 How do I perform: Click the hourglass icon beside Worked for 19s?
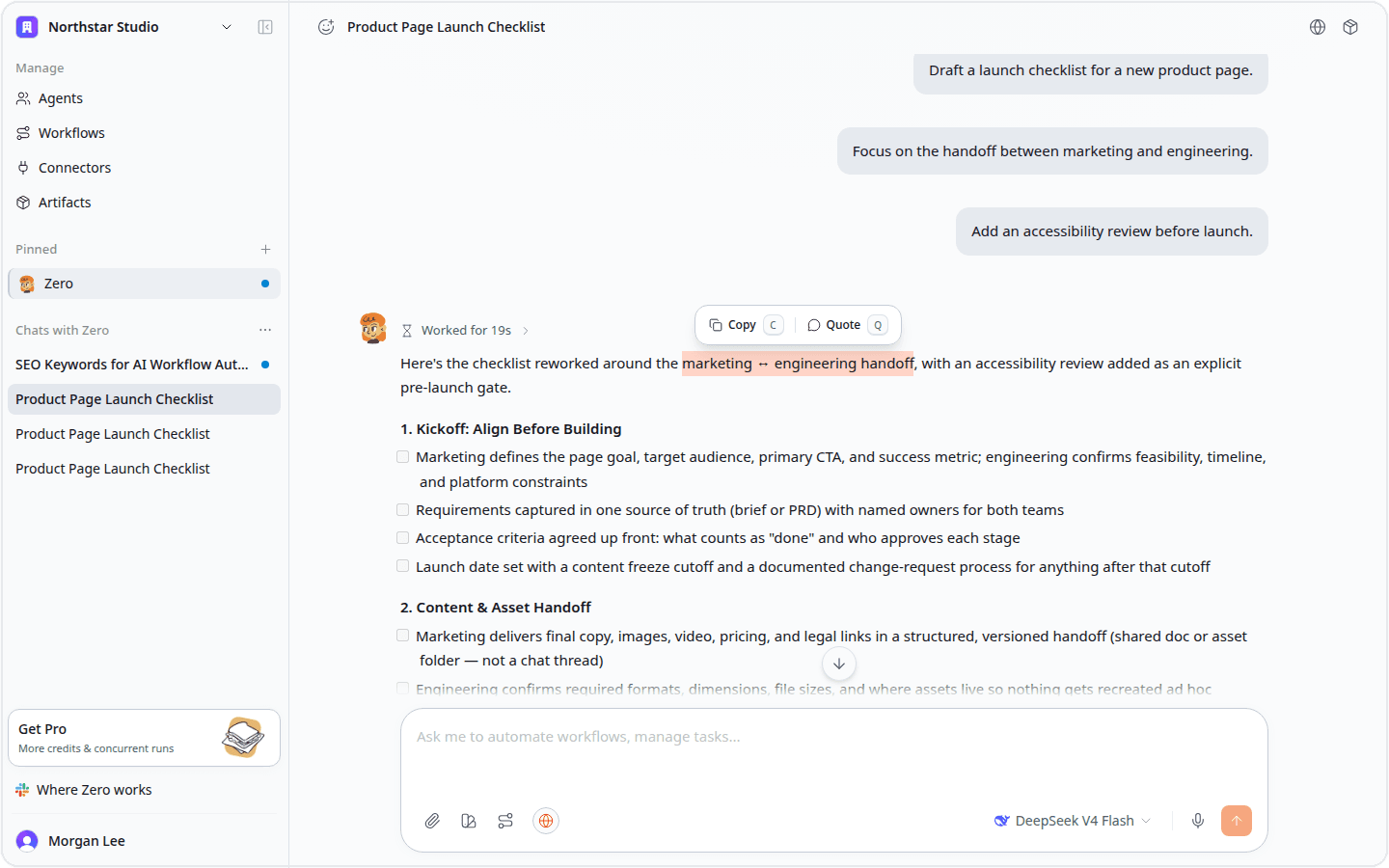[407, 331]
